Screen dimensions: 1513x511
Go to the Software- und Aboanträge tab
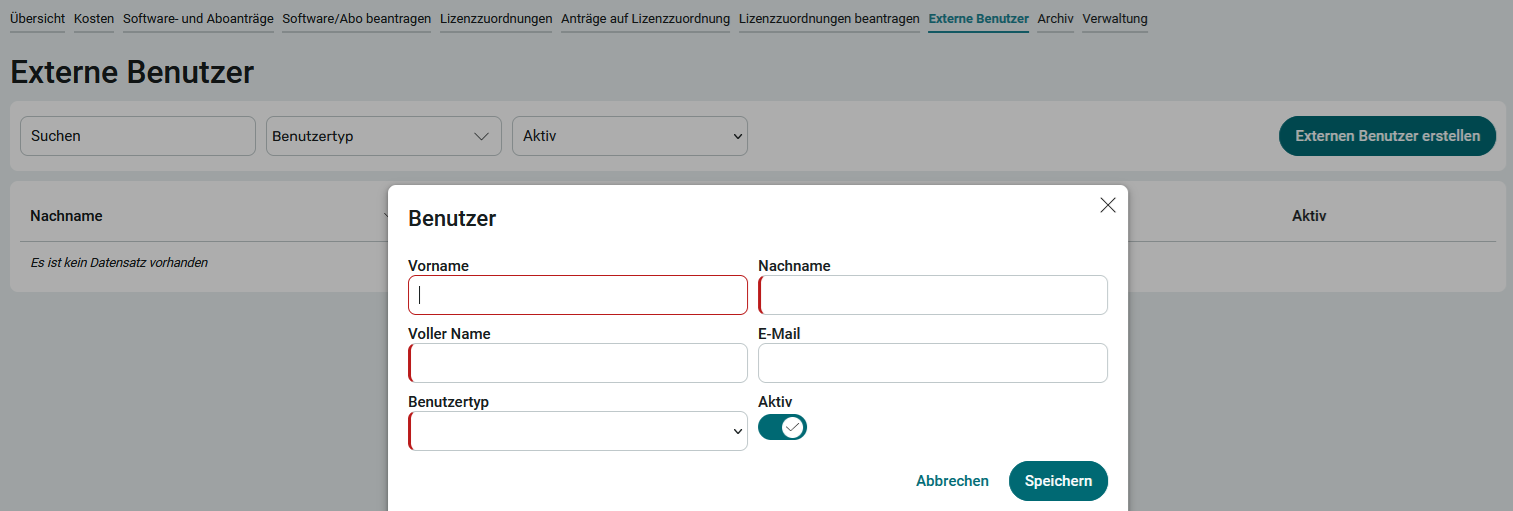coord(198,19)
